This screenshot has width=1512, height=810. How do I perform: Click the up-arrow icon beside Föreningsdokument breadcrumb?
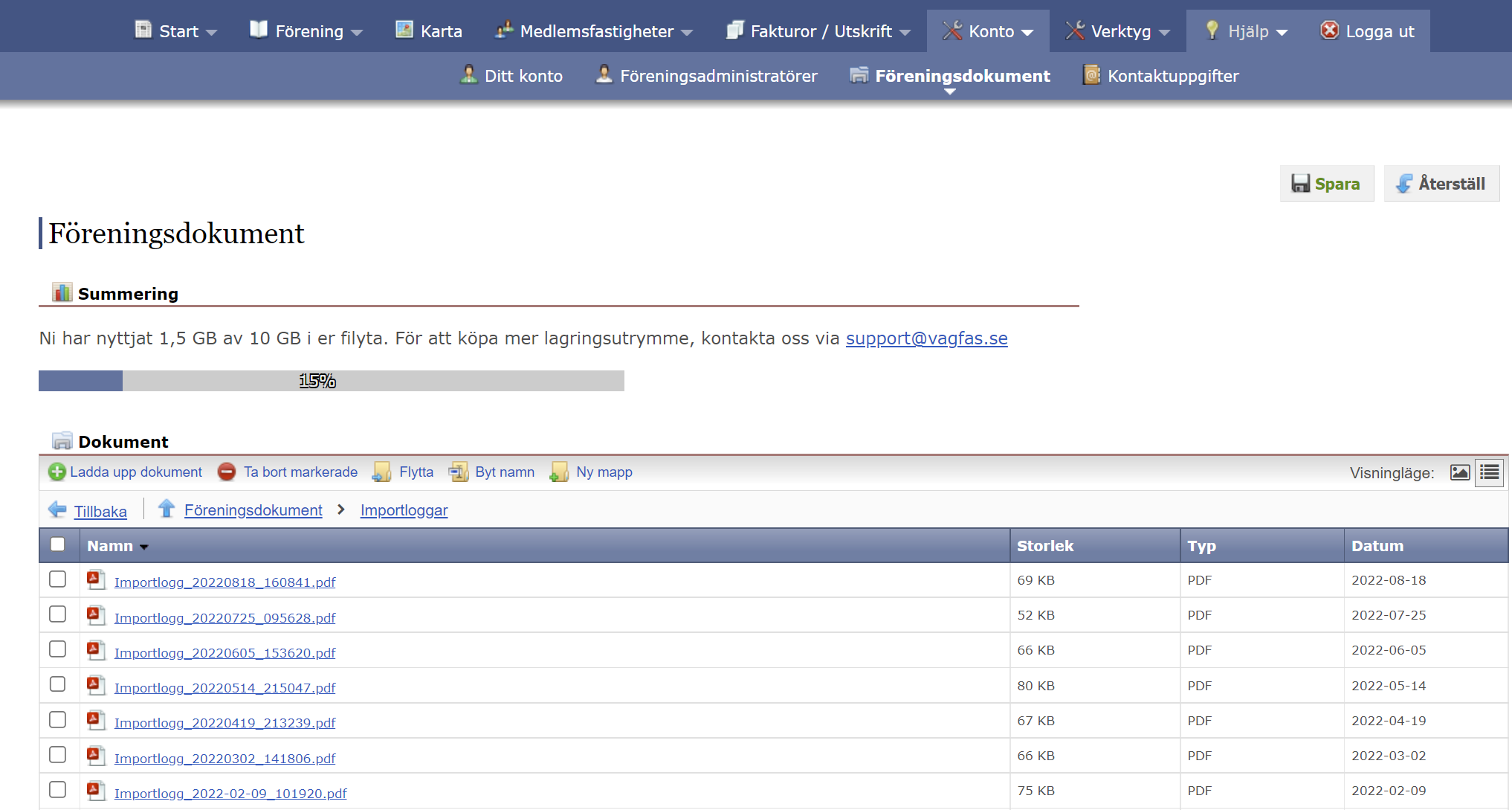(167, 509)
